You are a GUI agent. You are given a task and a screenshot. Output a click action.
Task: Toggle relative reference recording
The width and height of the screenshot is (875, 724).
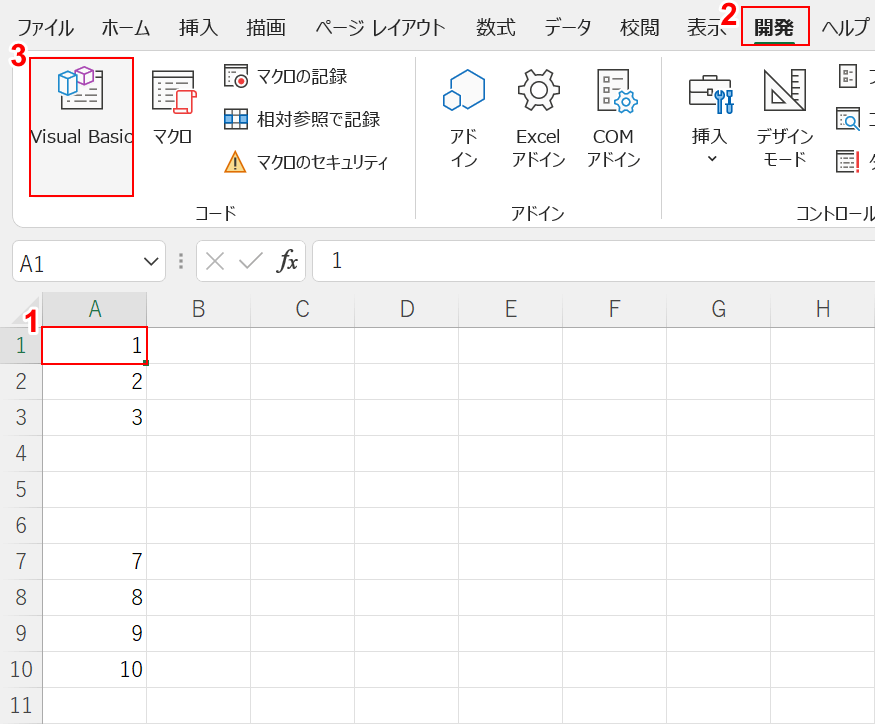(x=303, y=119)
